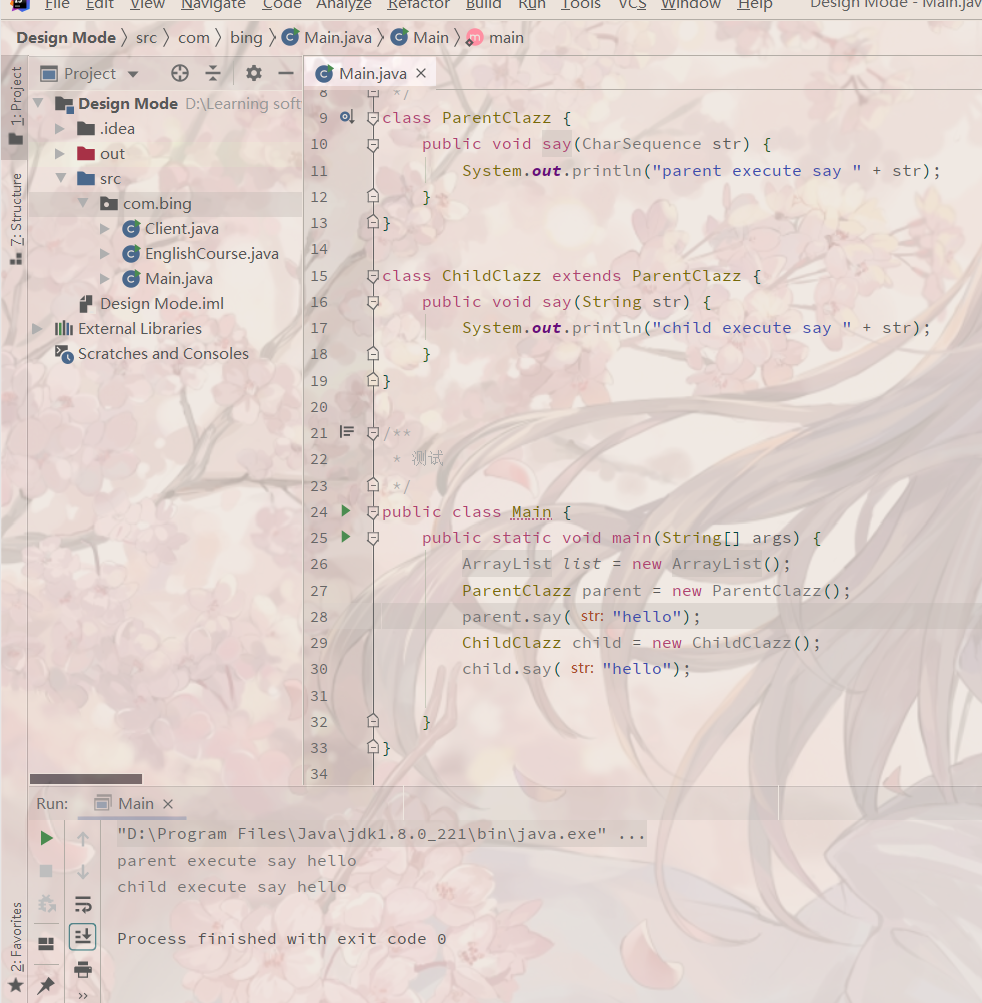Viewport: 982px width, 1003px height.
Task: Click run gutter arrow beside main method line 25
Action: pyautogui.click(x=346, y=537)
